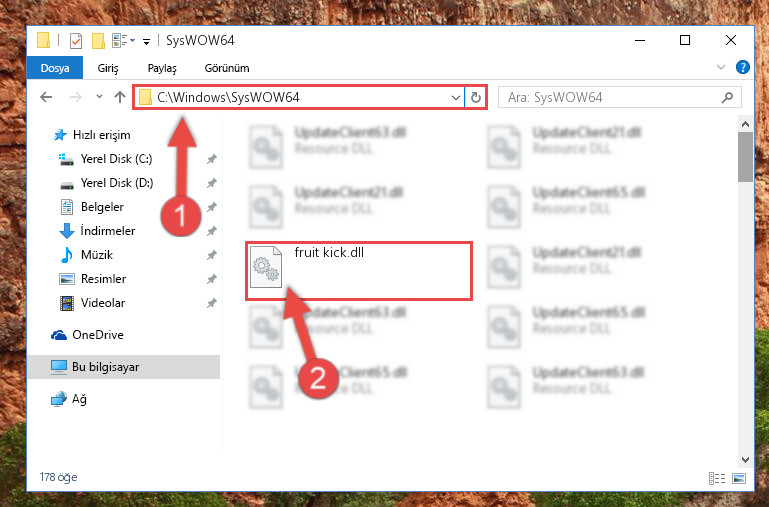This screenshot has width=769, height=507.
Task: Open Explorer help question mark
Action: click(x=743, y=67)
